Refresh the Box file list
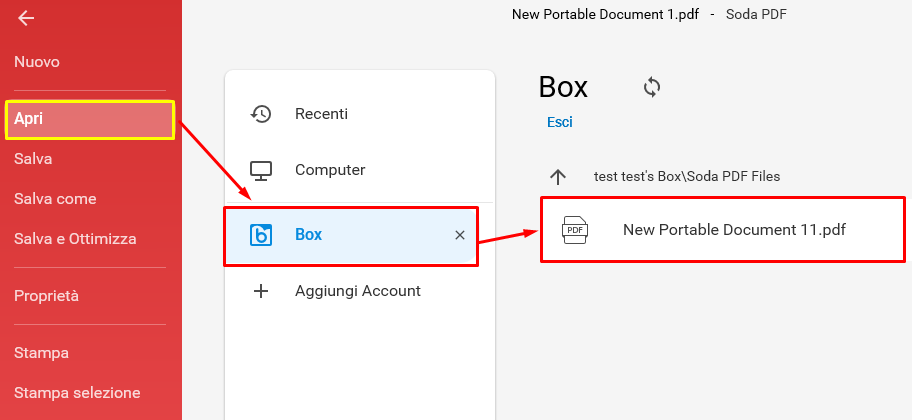 [x=652, y=88]
